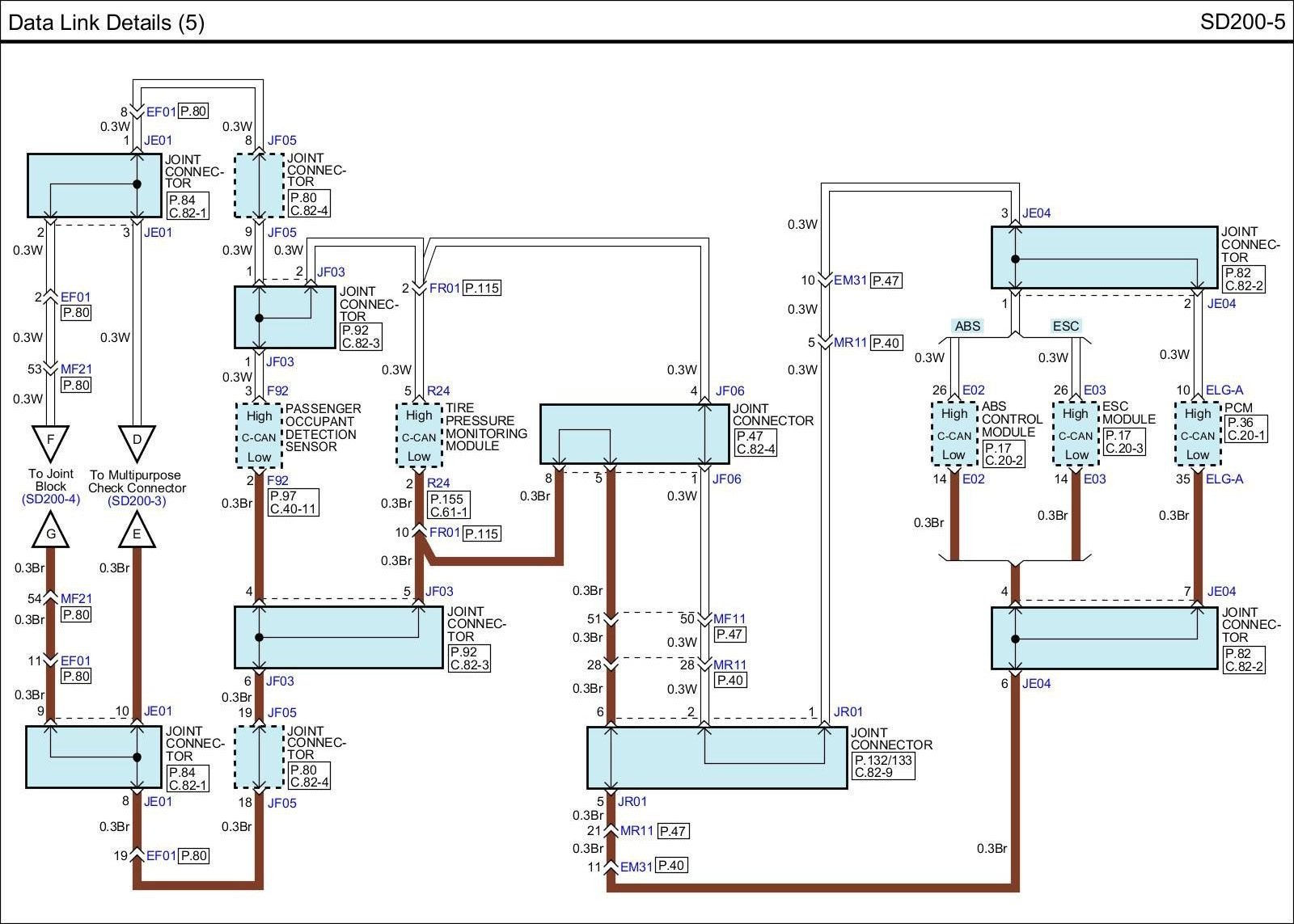This screenshot has width=1294, height=924.
Task: Select the triangle E connector symbol
Action: click(x=137, y=532)
